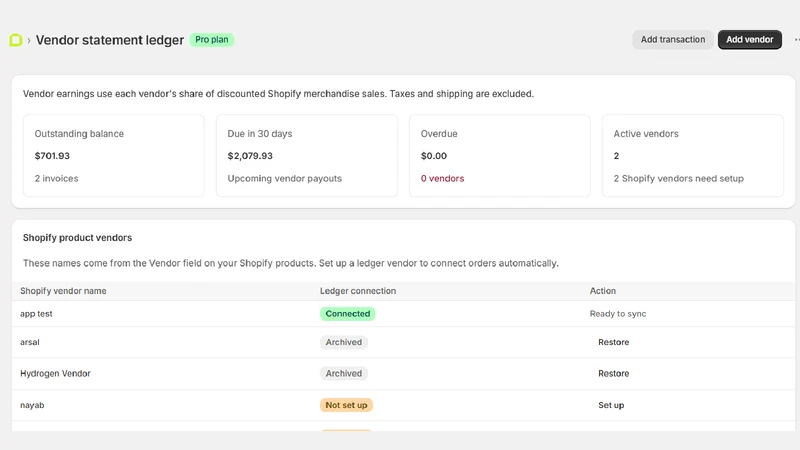The image size is (800, 450).
Task: Click the Overdue $0.00 value
Action: point(434,156)
